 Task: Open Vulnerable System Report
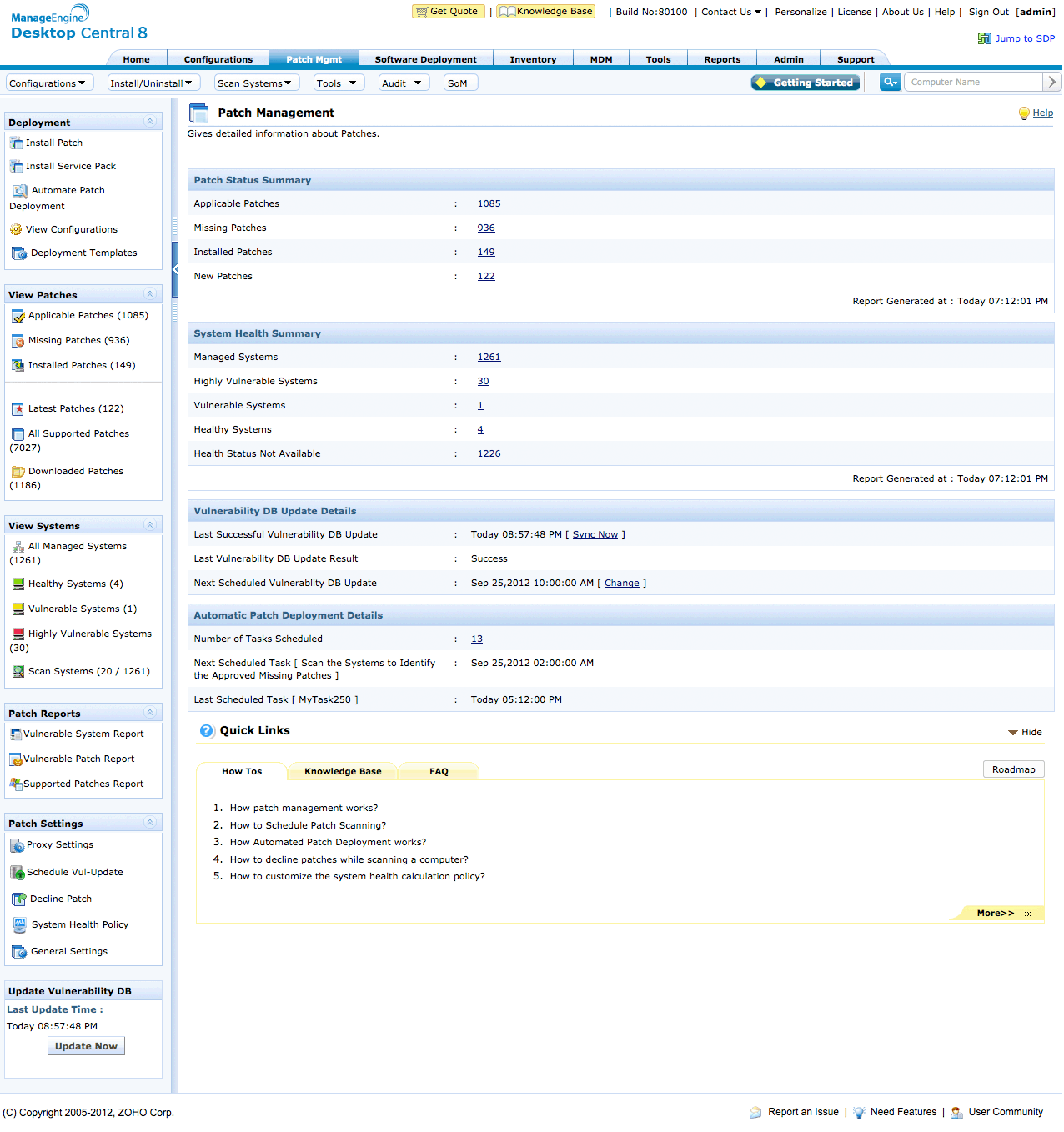coord(83,734)
